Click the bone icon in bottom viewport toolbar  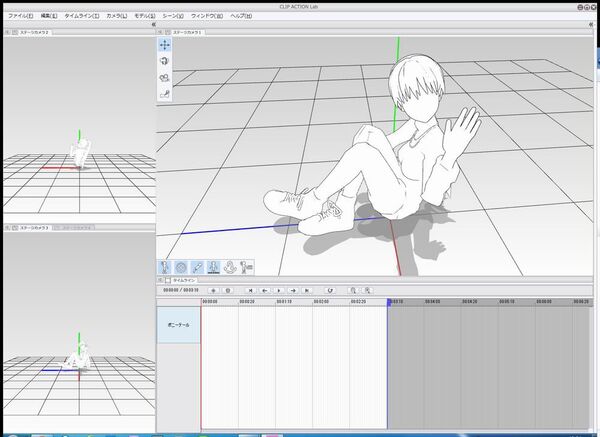[197, 267]
